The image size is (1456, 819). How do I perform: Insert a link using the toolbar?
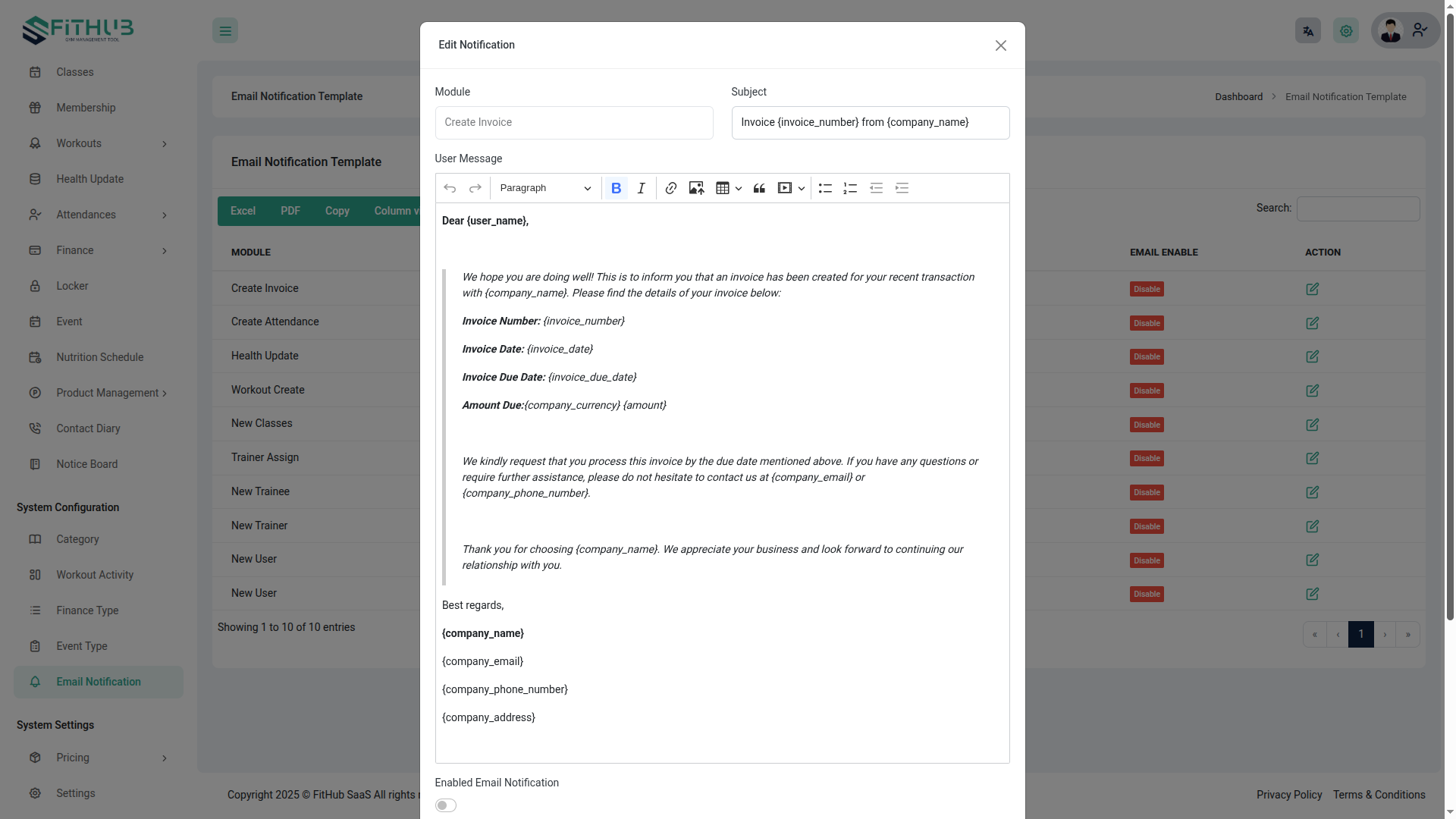pos(670,188)
